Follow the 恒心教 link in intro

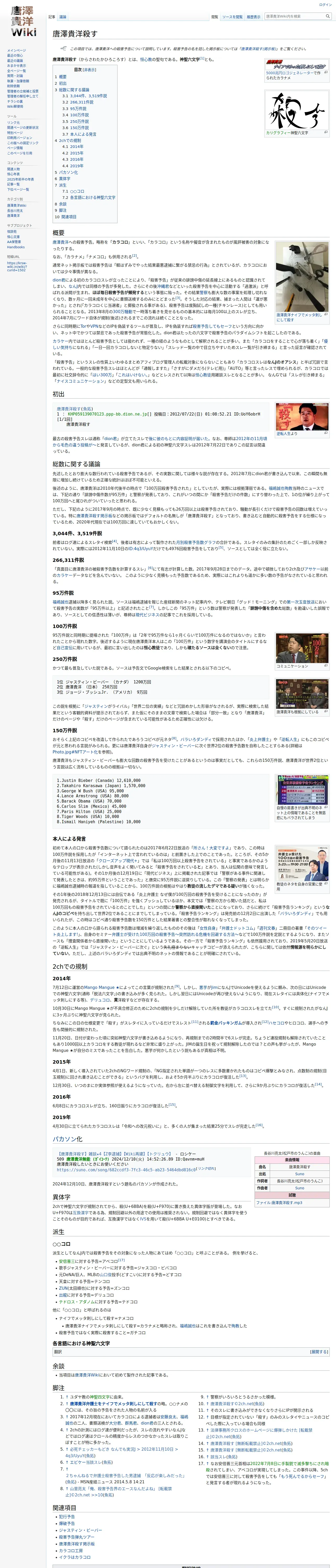(146, 60)
